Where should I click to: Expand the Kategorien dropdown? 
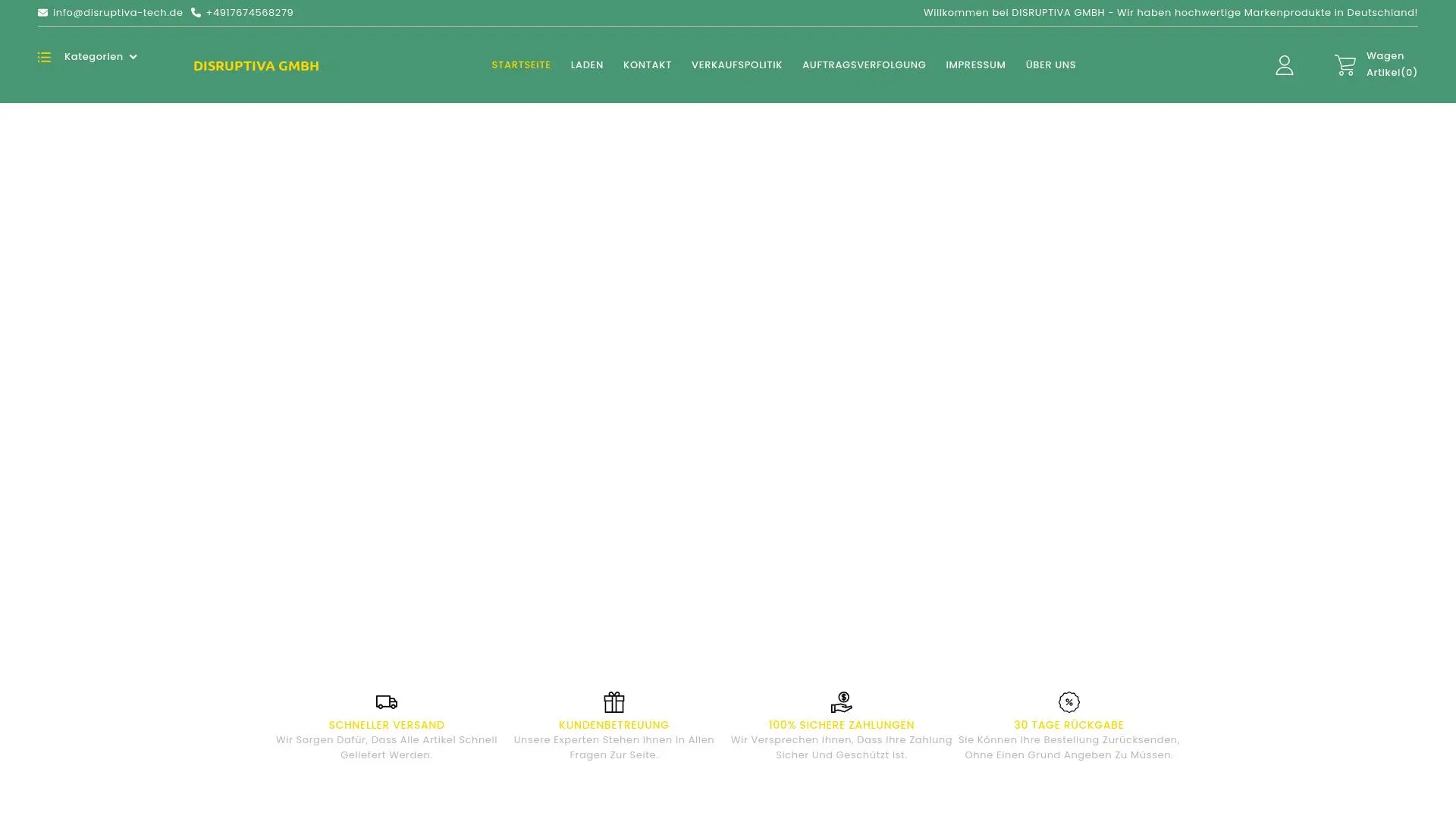pyautogui.click(x=93, y=57)
